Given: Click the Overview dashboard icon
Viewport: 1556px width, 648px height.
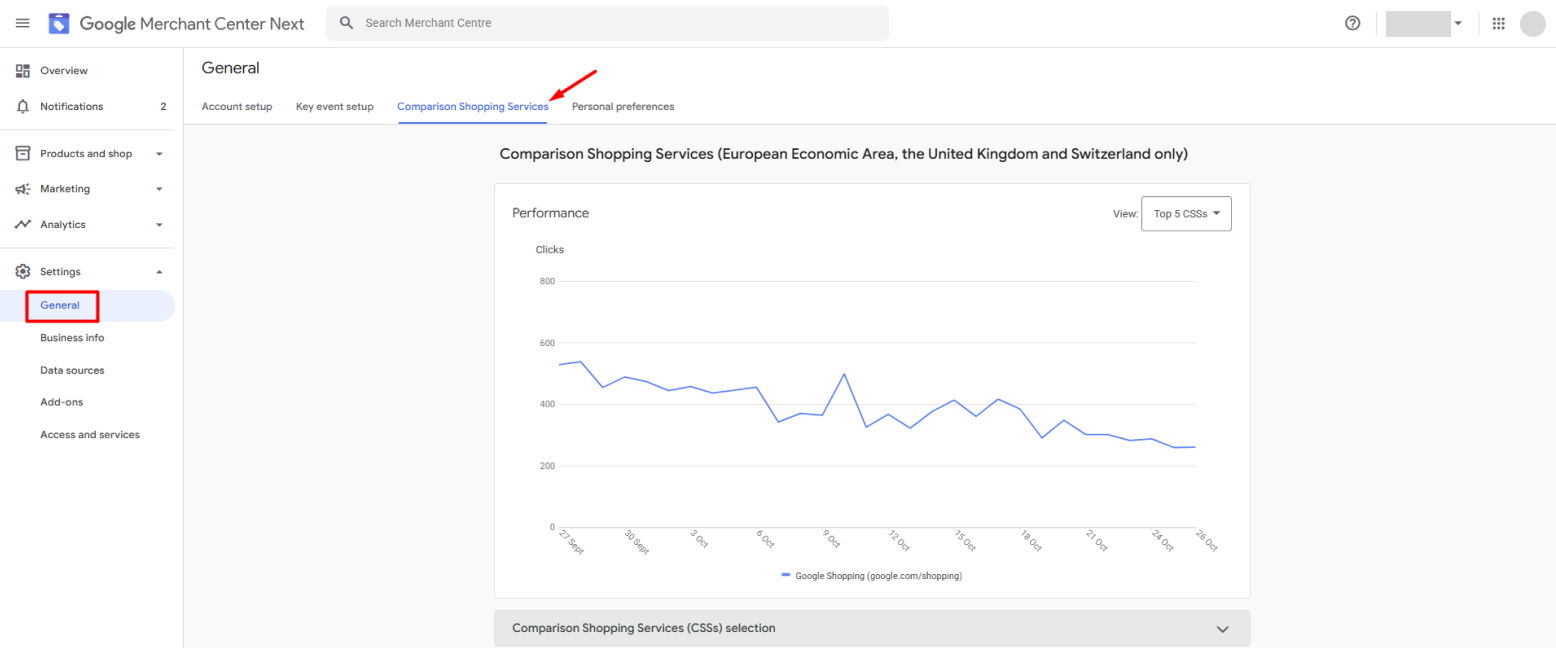Looking at the screenshot, I should (23, 71).
